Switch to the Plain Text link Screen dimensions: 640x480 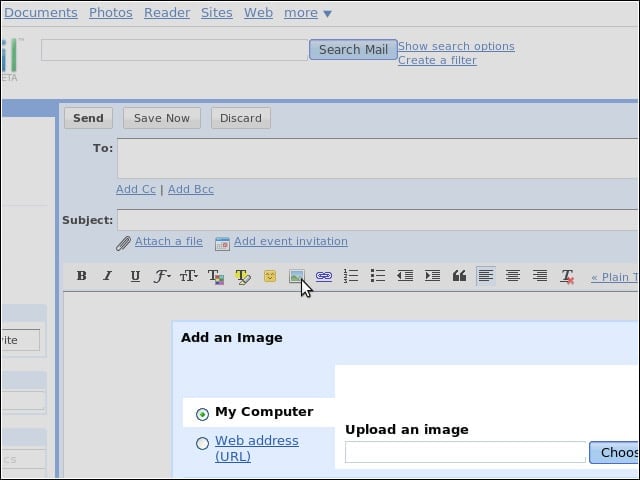(614, 277)
